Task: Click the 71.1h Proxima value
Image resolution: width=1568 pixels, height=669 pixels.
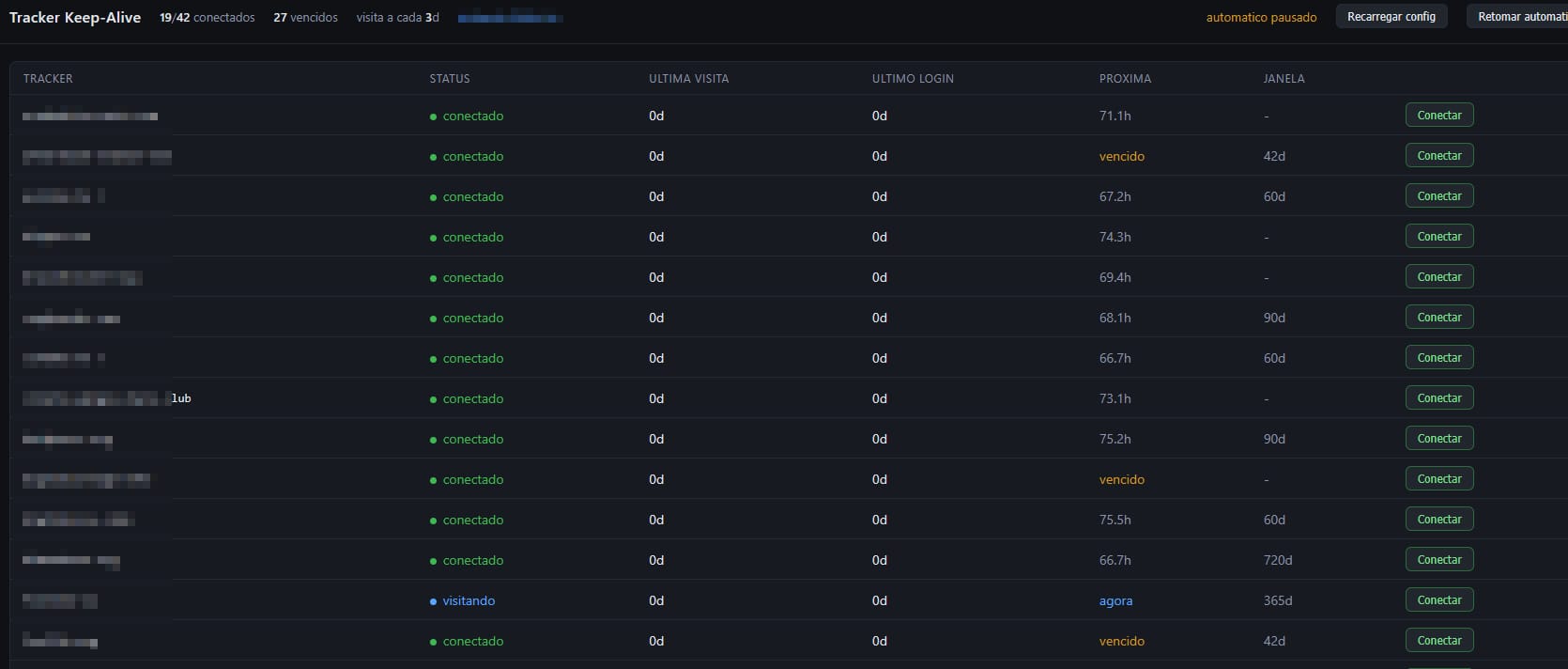Action: [1115, 116]
